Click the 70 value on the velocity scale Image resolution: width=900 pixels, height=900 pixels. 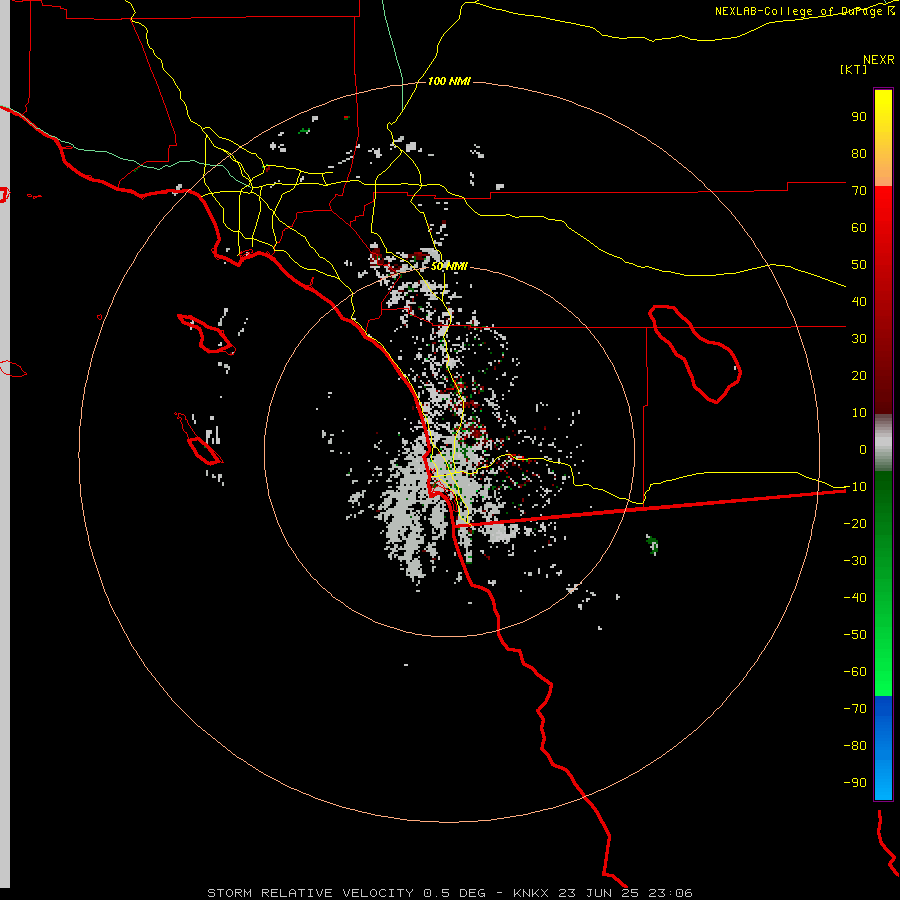point(859,191)
